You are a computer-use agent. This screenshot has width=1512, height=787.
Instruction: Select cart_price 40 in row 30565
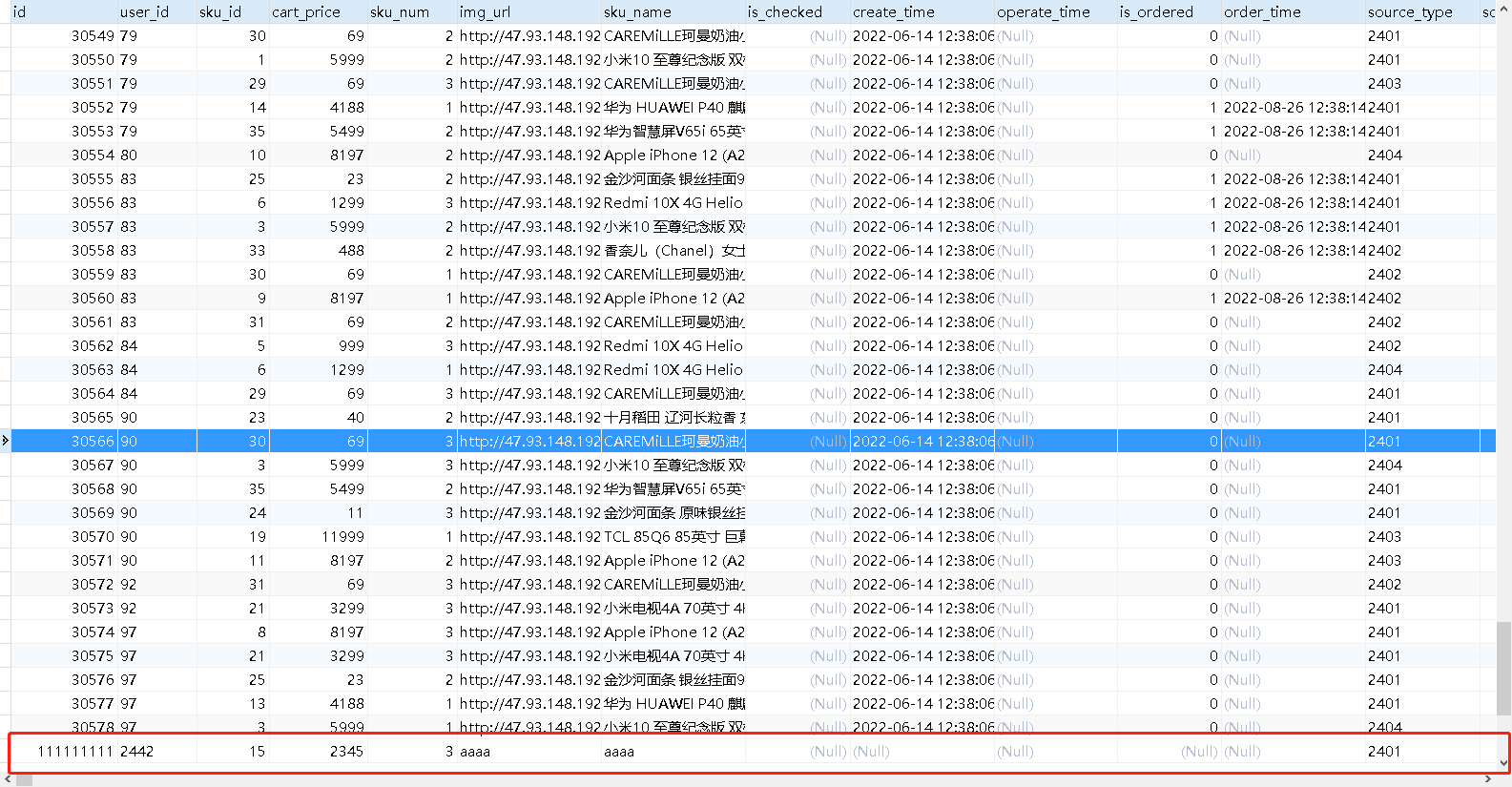pyautogui.click(x=319, y=417)
